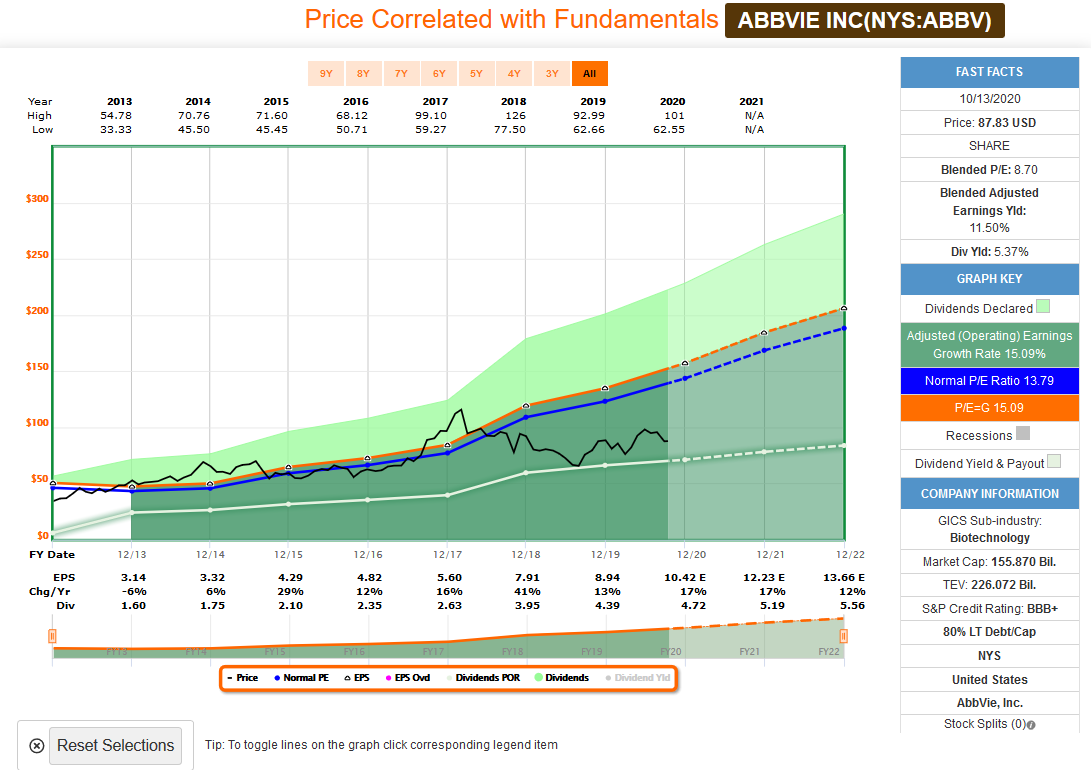Select the All time range tab
This screenshot has width=1091, height=770.
589,74
